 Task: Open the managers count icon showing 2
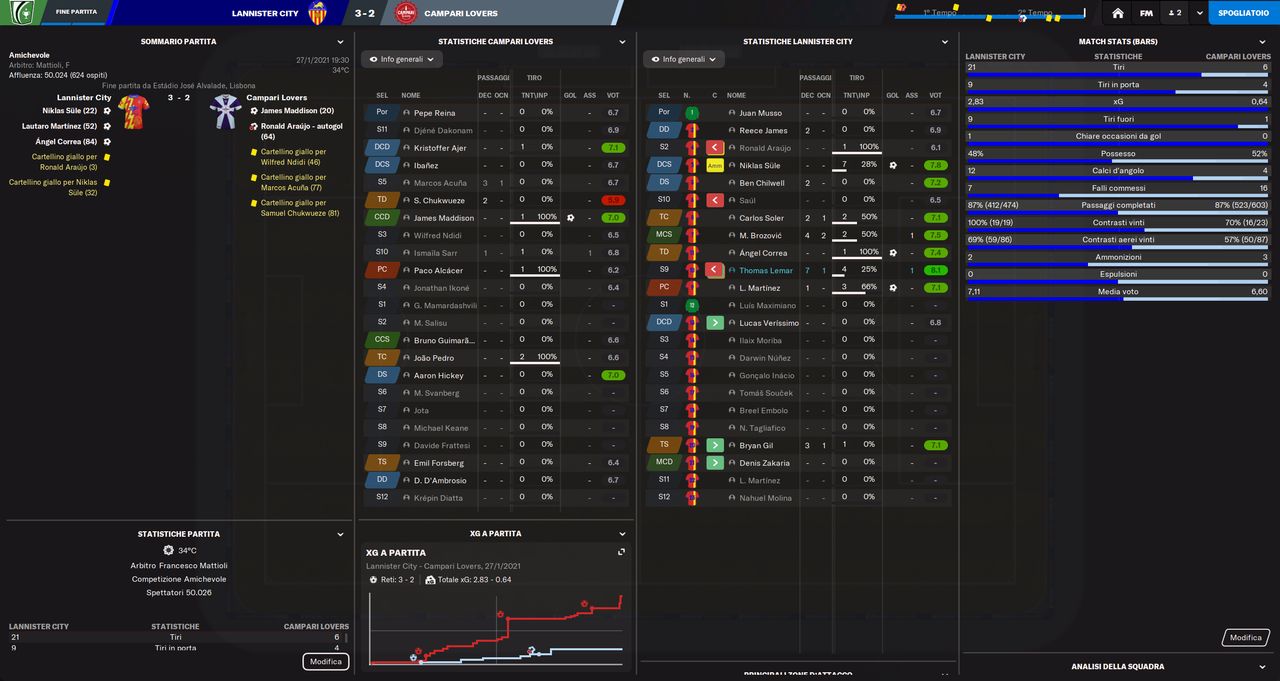[1175, 13]
